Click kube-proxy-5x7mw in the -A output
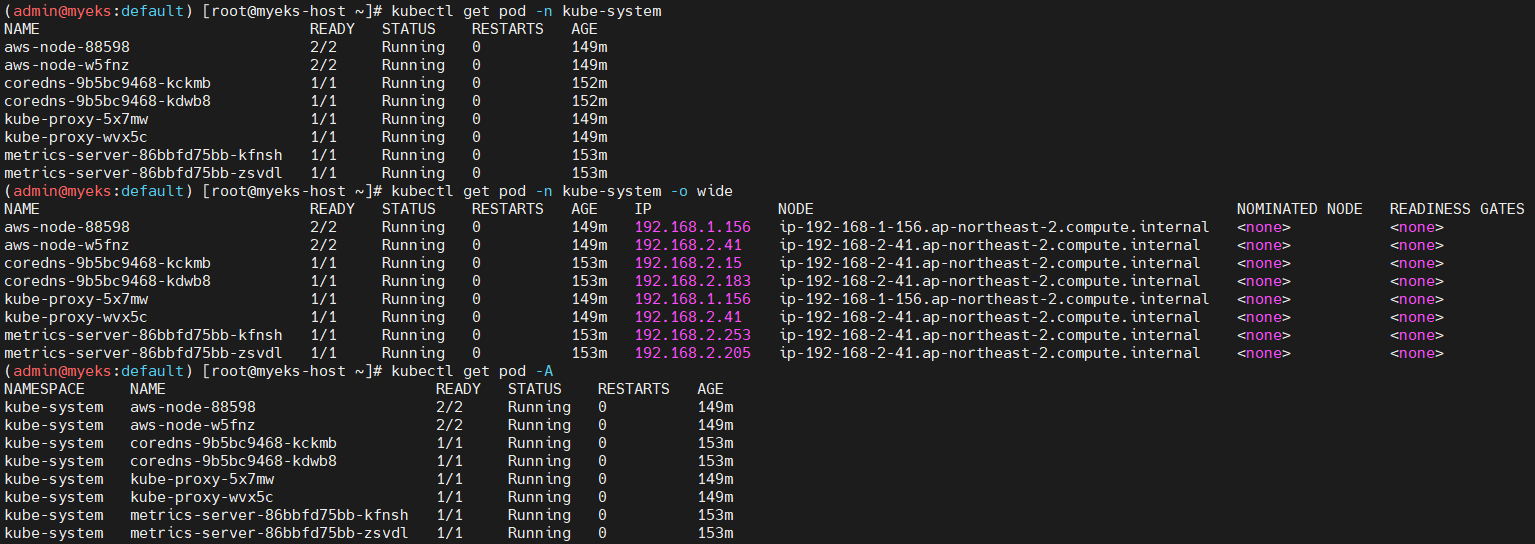The height and width of the screenshot is (544, 1535). [202, 479]
